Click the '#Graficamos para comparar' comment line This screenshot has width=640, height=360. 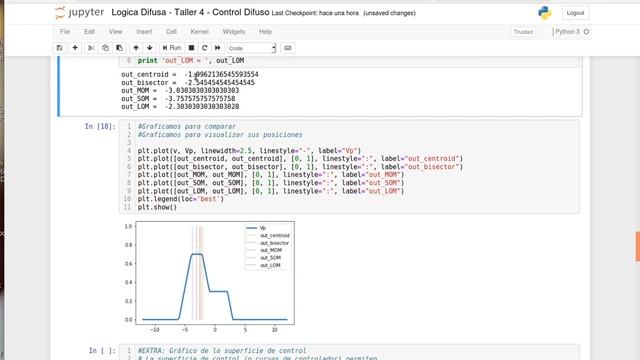click(187, 127)
